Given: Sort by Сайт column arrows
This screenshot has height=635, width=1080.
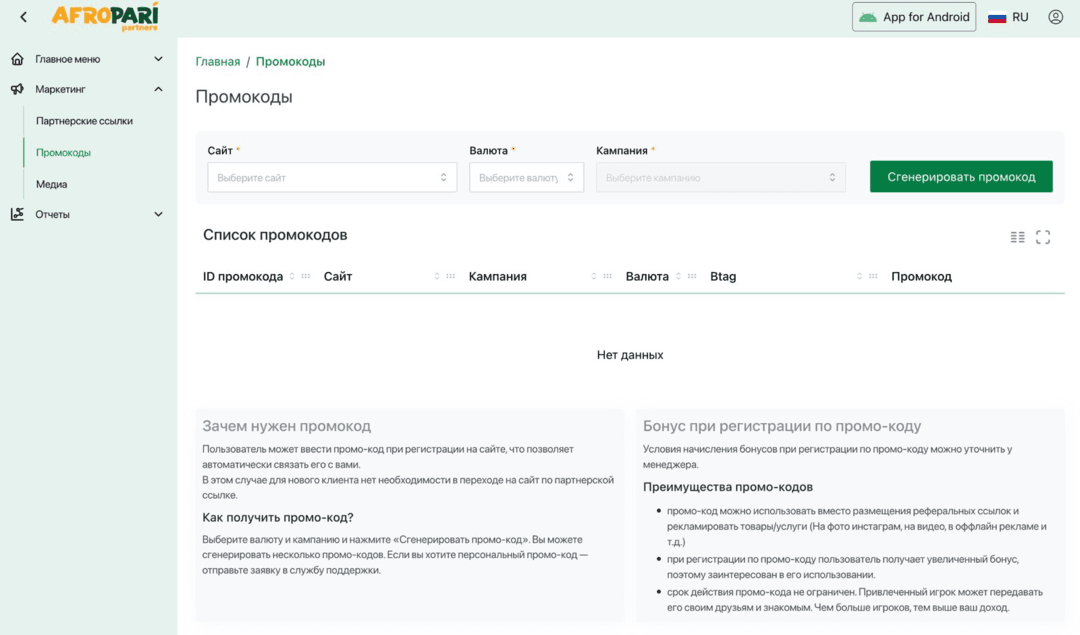Looking at the screenshot, I should (x=437, y=276).
